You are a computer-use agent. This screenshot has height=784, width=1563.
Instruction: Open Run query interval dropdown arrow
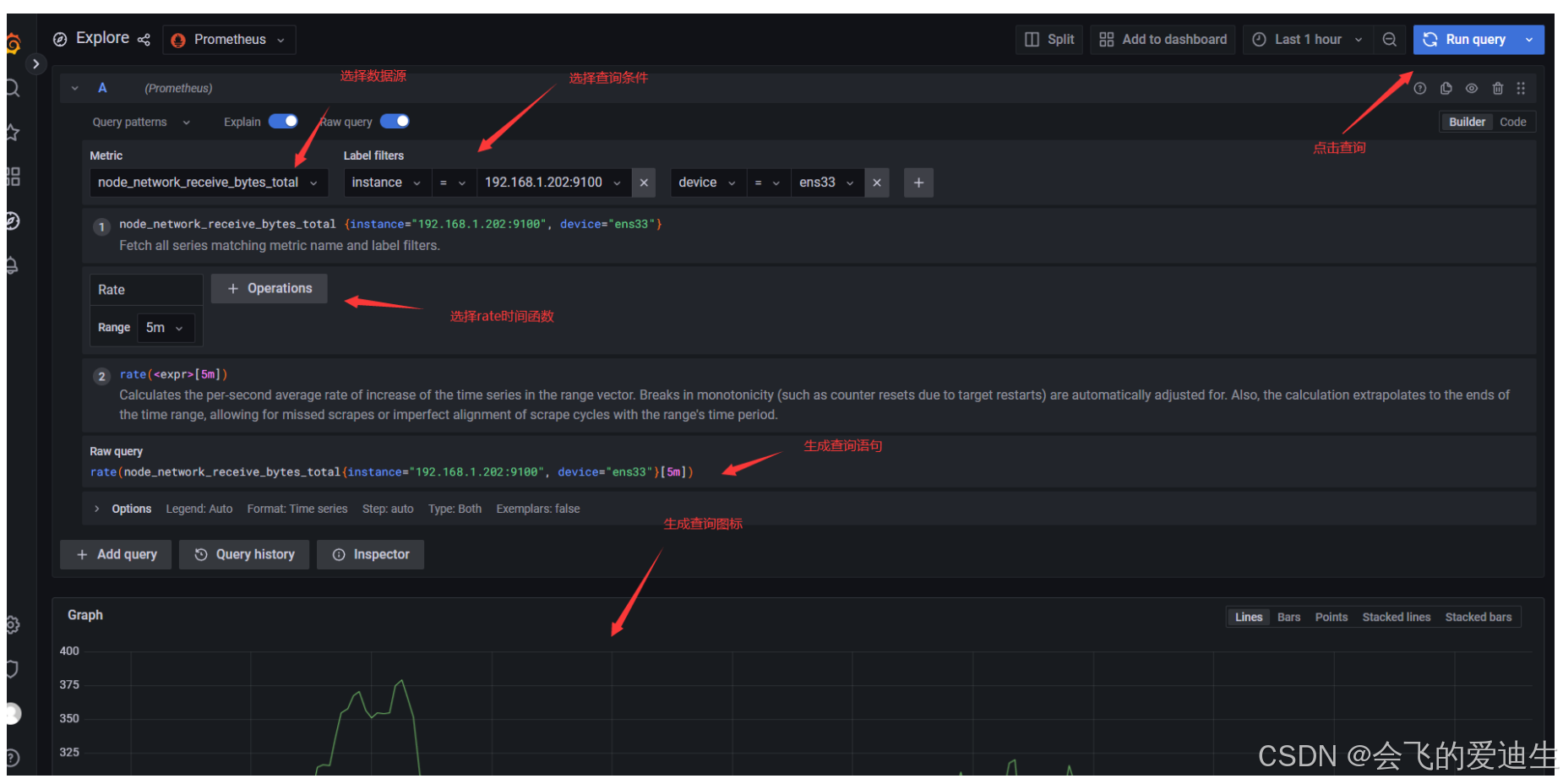click(x=1529, y=40)
